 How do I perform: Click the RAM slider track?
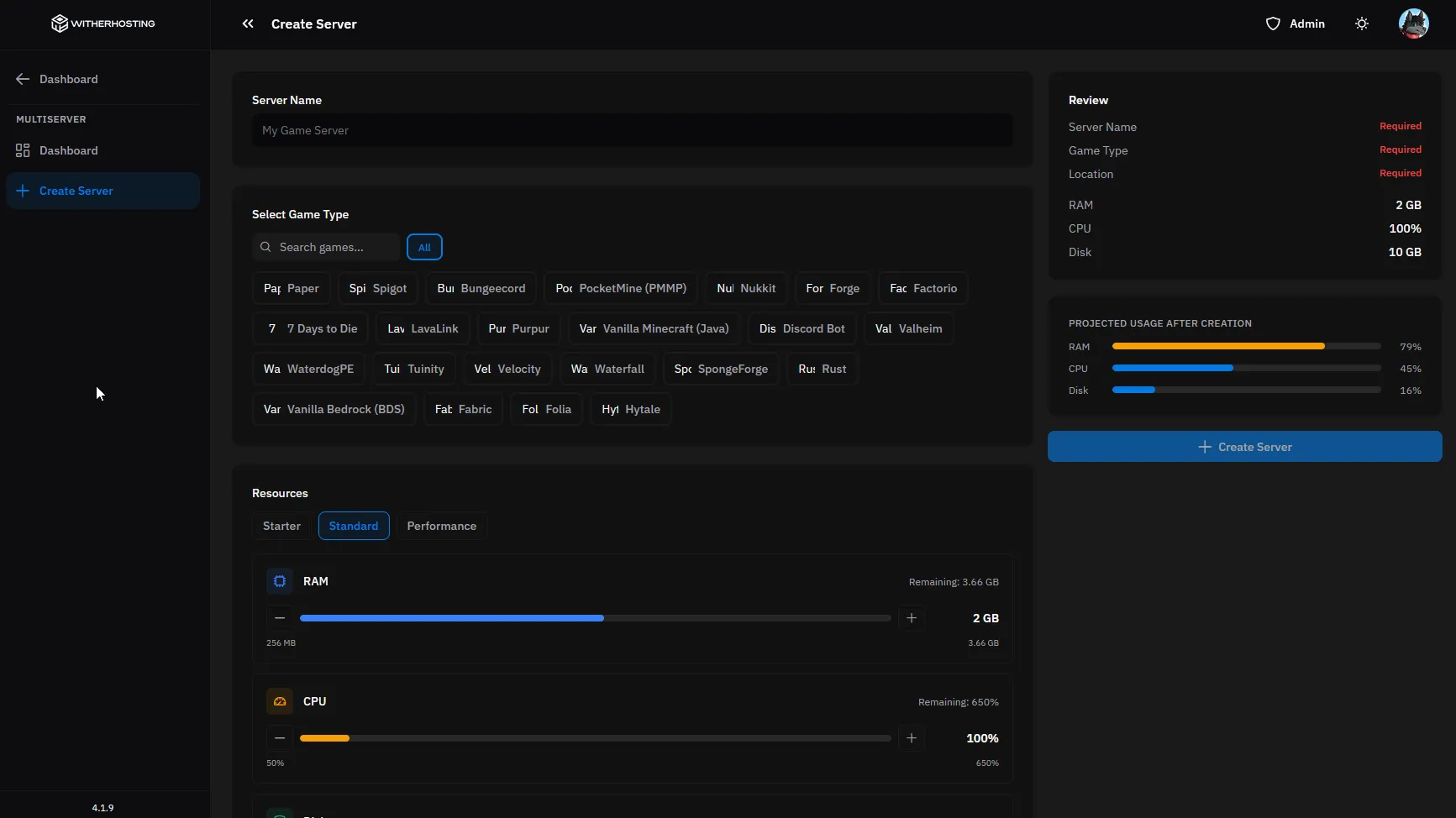595,618
